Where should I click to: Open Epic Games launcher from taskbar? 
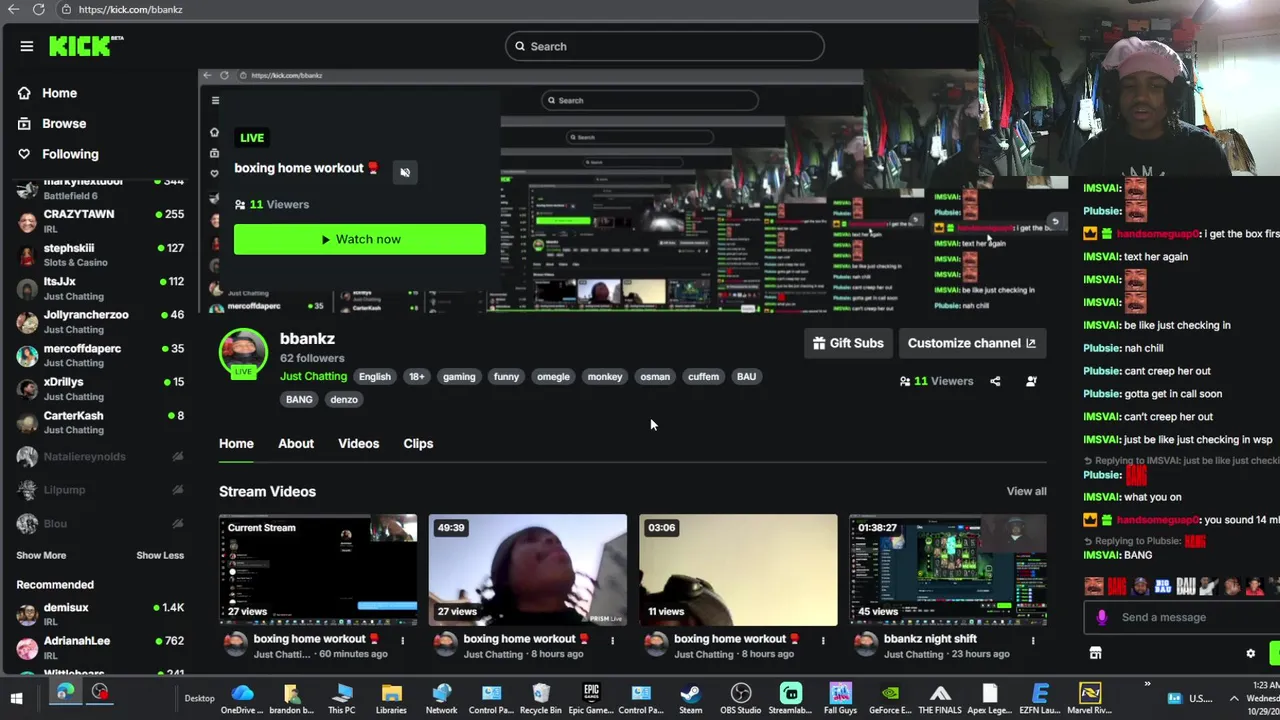(x=591, y=698)
